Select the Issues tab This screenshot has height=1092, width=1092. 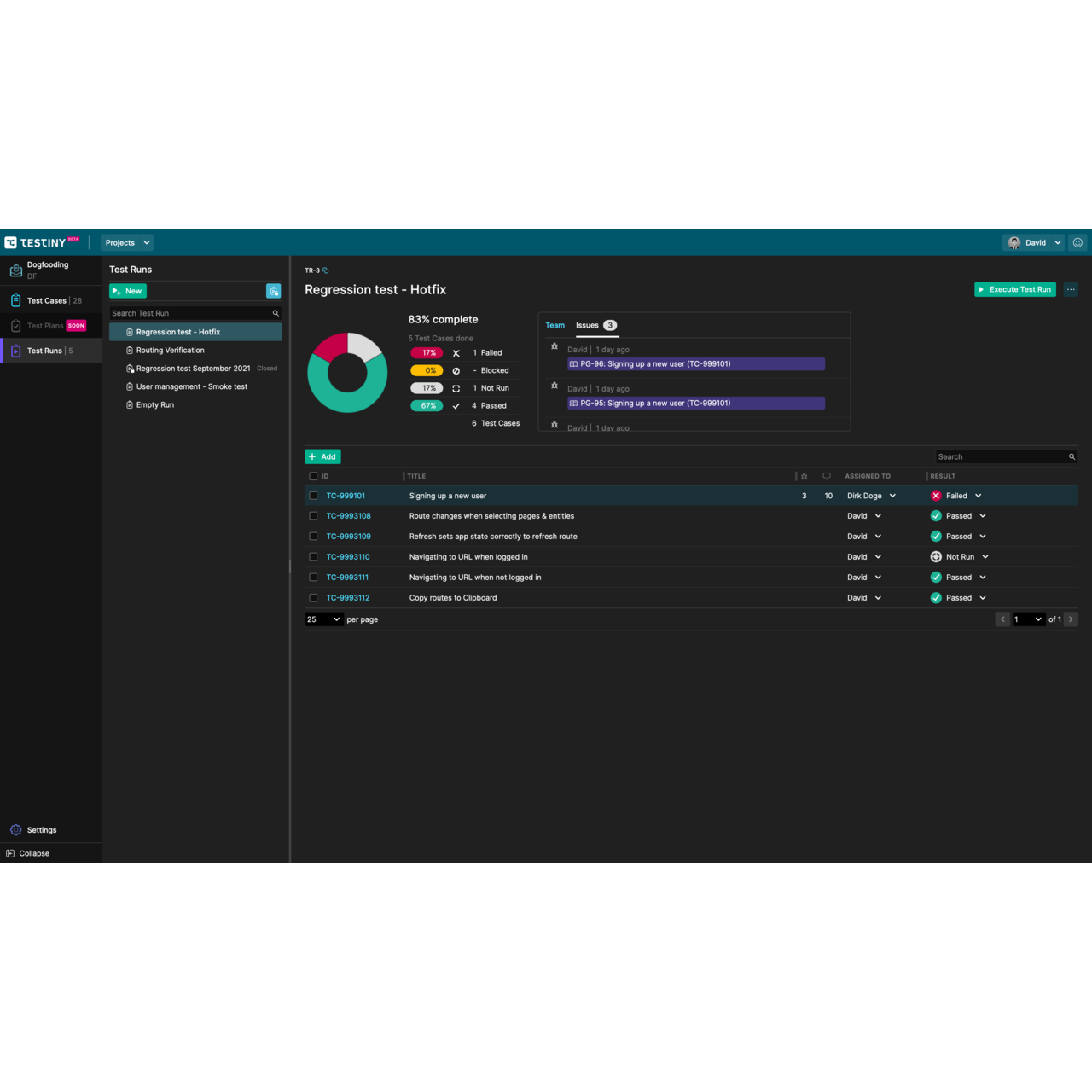click(587, 325)
